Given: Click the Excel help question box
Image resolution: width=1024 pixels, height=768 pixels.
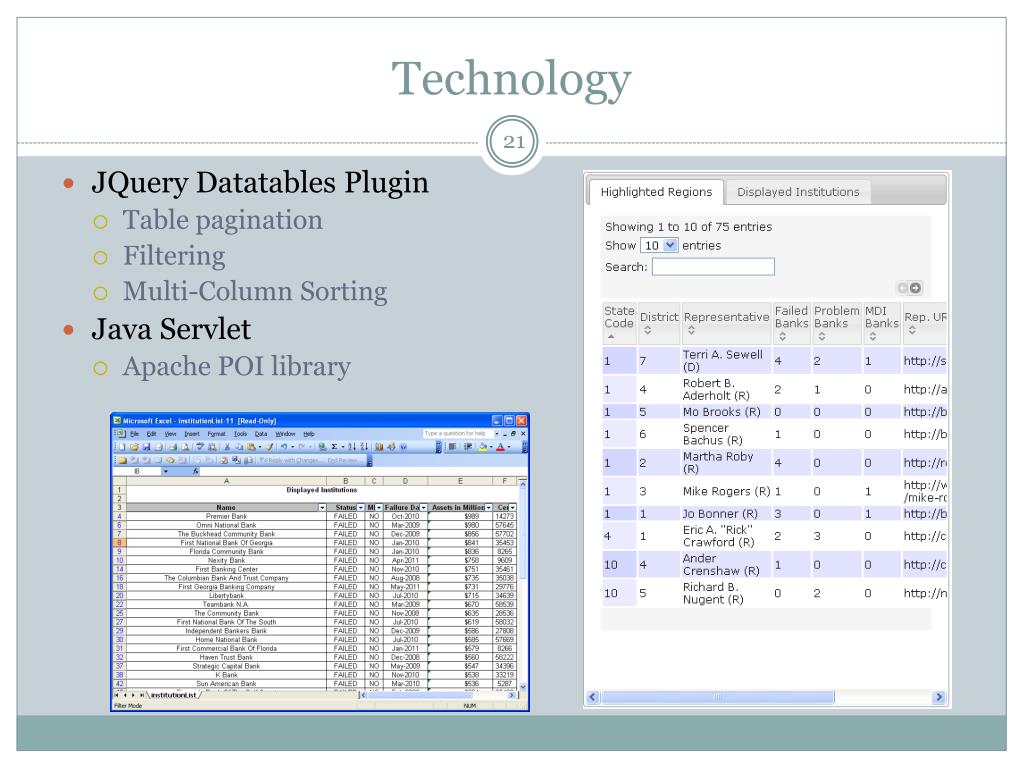Looking at the screenshot, I should (456, 434).
